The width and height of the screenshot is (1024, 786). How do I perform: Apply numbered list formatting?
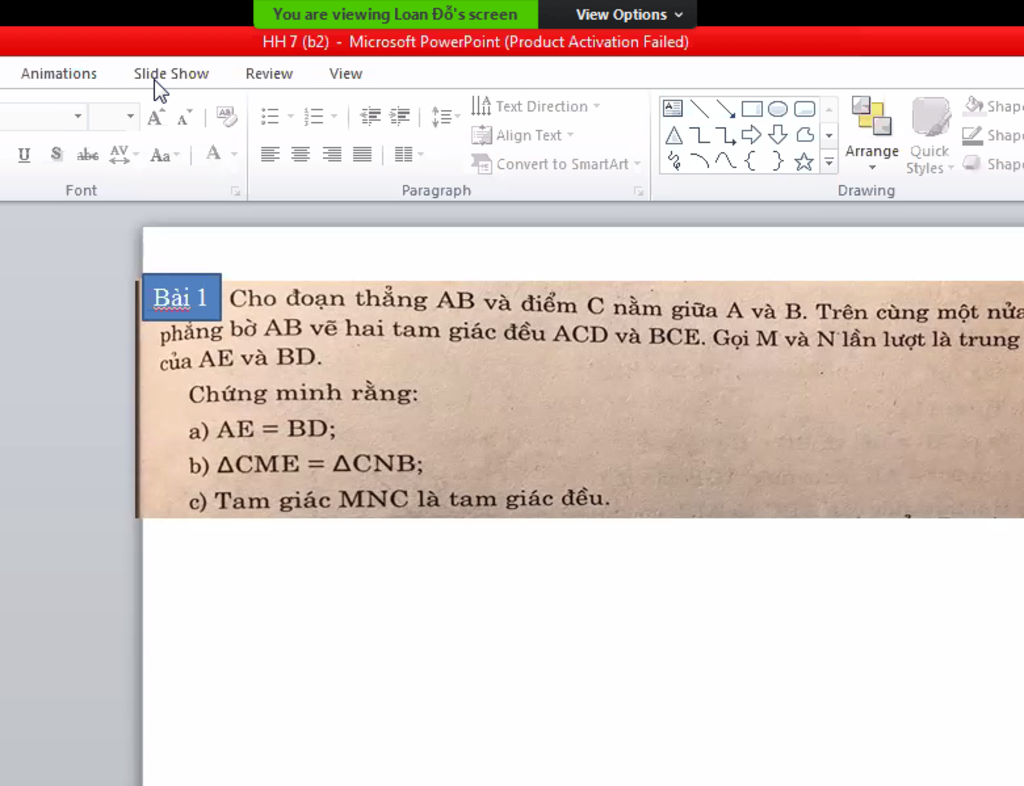click(313, 117)
